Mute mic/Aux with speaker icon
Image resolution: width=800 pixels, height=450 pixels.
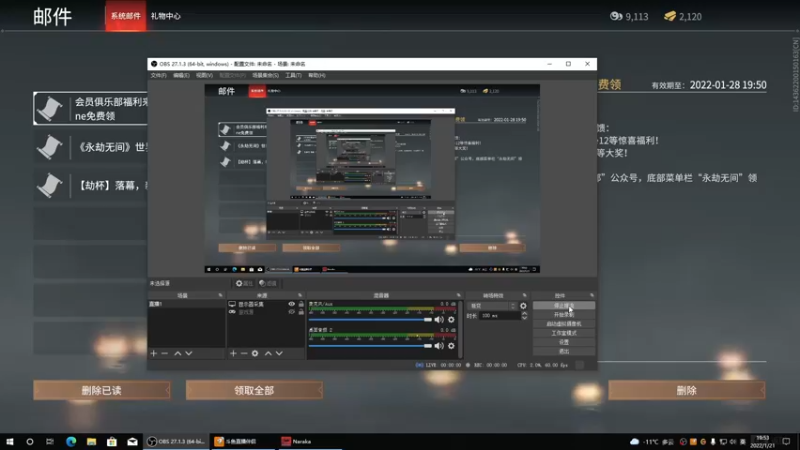coord(439,319)
